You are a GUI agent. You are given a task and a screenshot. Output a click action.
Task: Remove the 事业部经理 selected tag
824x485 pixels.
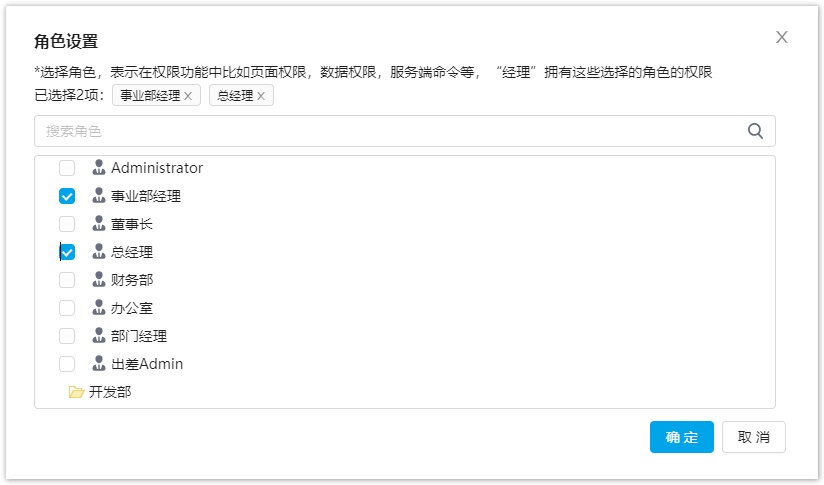[x=188, y=96]
